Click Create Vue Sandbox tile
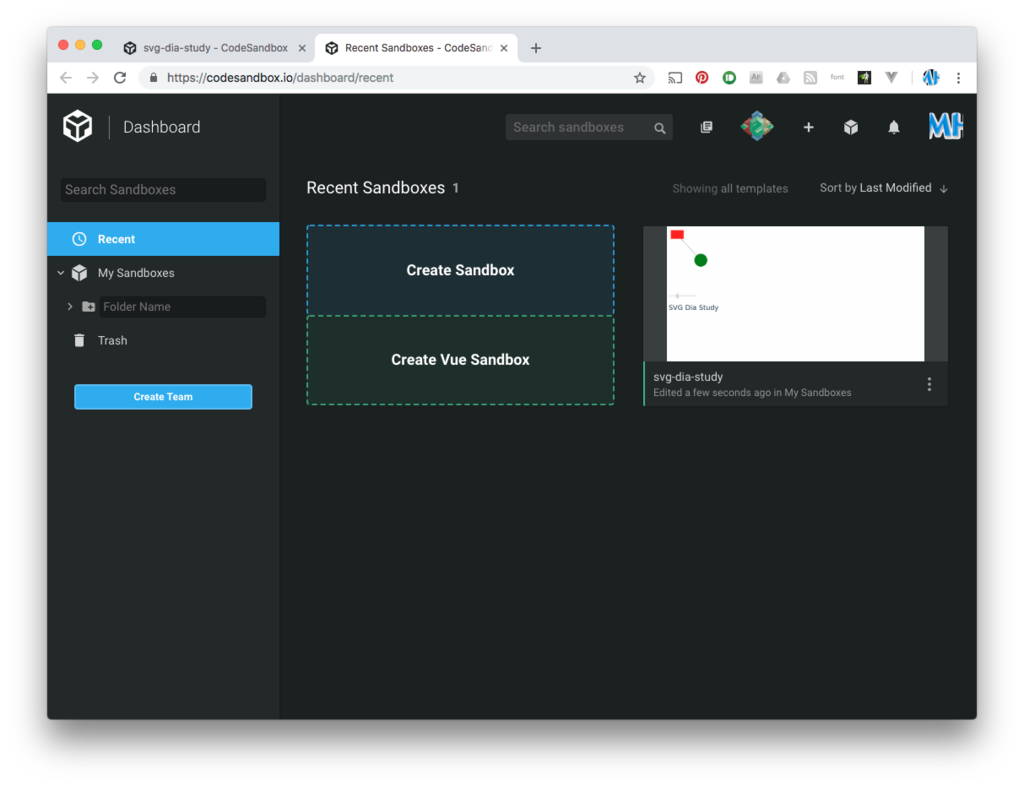Screen dimensions: 1024x787 pos(460,360)
